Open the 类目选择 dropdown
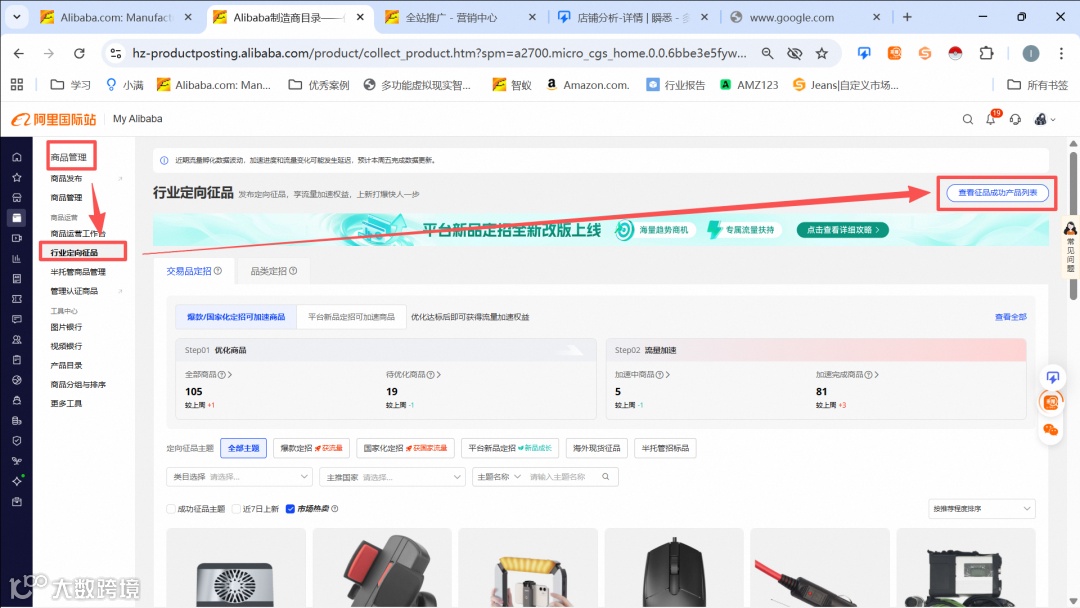This screenshot has width=1080, height=608. (240, 476)
